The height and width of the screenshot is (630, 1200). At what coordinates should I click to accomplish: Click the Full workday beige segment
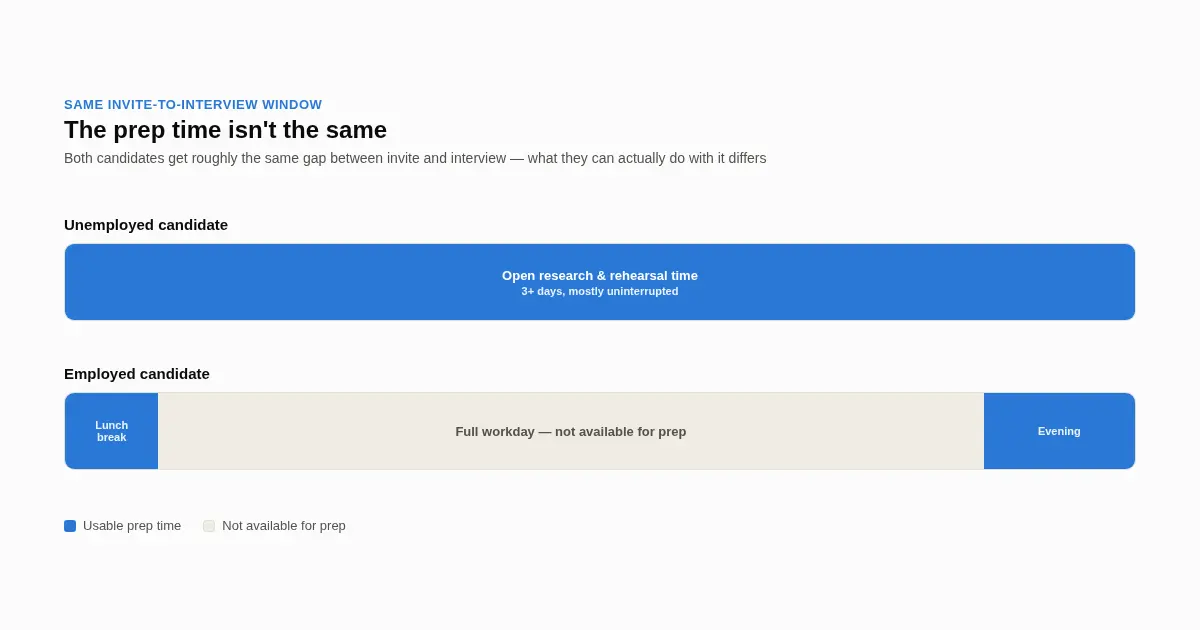click(571, 431)
